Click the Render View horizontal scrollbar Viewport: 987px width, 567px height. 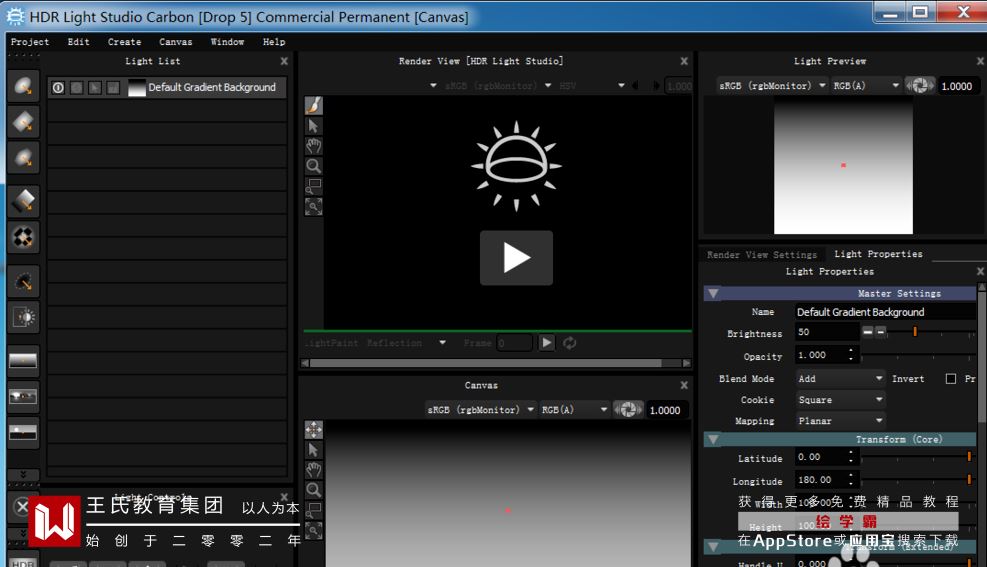(485, 363)
